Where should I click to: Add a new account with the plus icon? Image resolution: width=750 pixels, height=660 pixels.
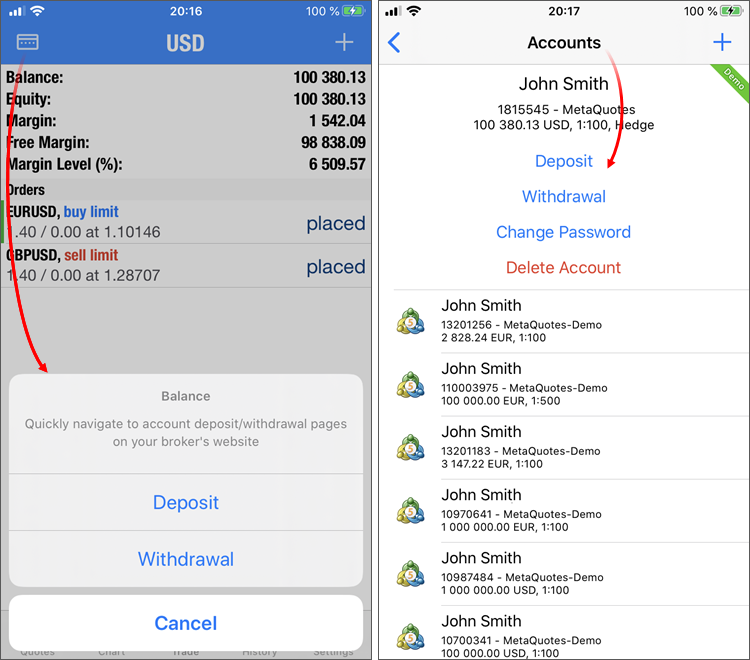[x=722, y=43]
